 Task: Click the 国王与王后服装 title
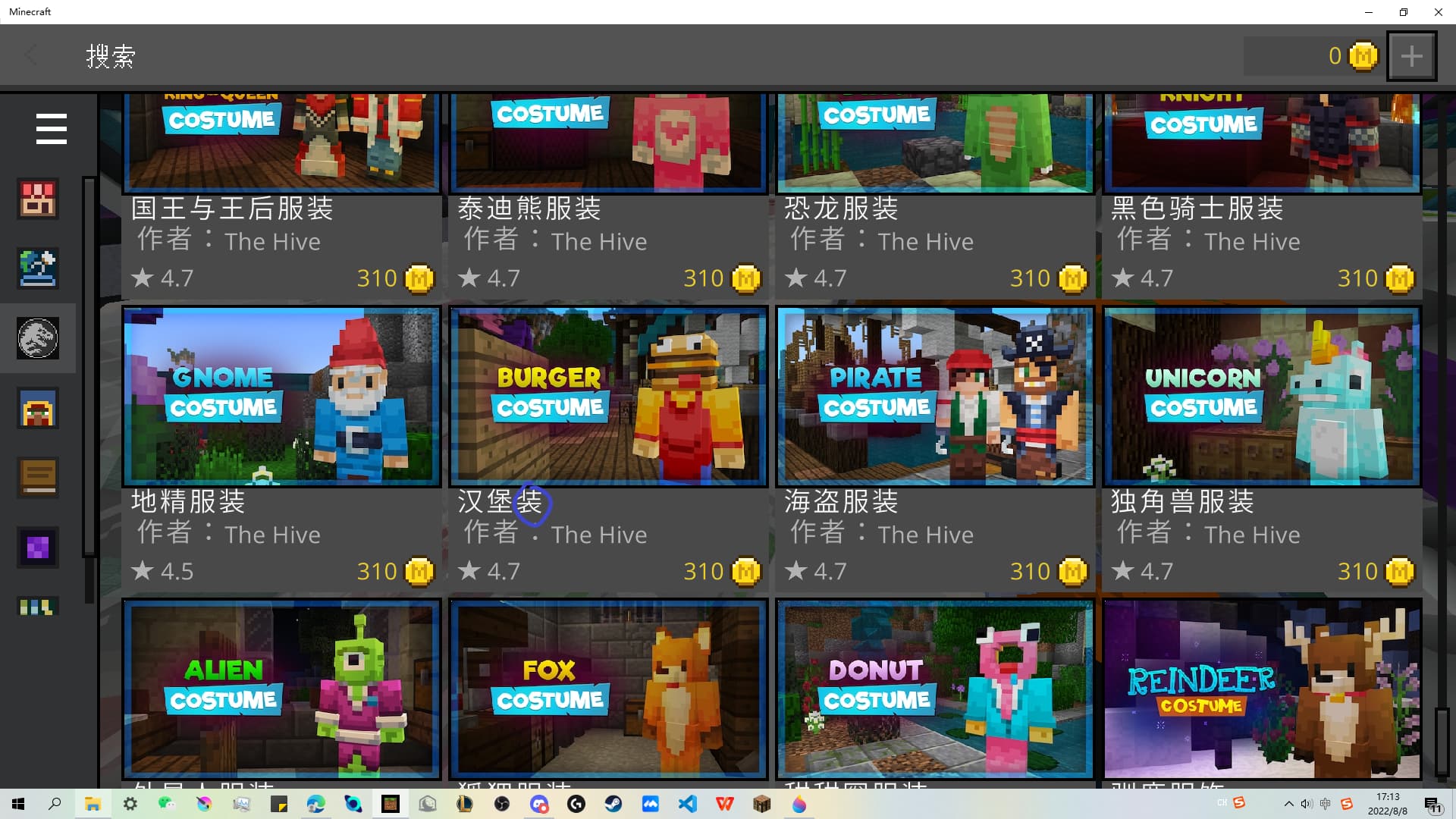click(232, 208)
